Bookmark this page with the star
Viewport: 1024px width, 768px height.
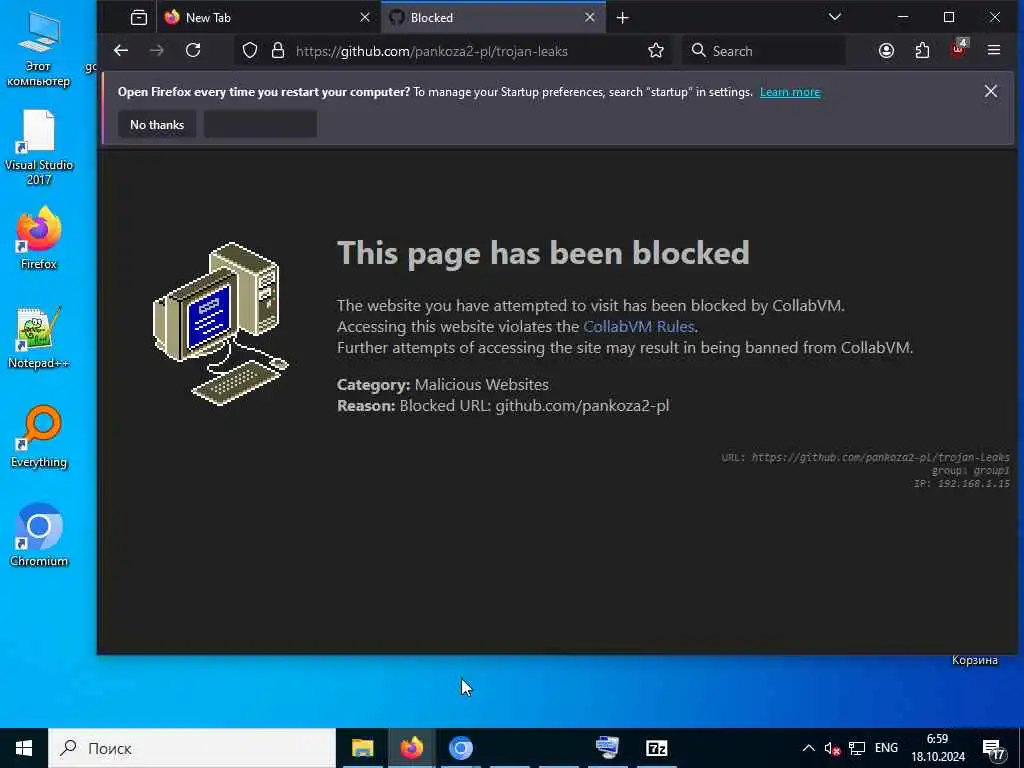pyautogui.click(x=656, y=51)
